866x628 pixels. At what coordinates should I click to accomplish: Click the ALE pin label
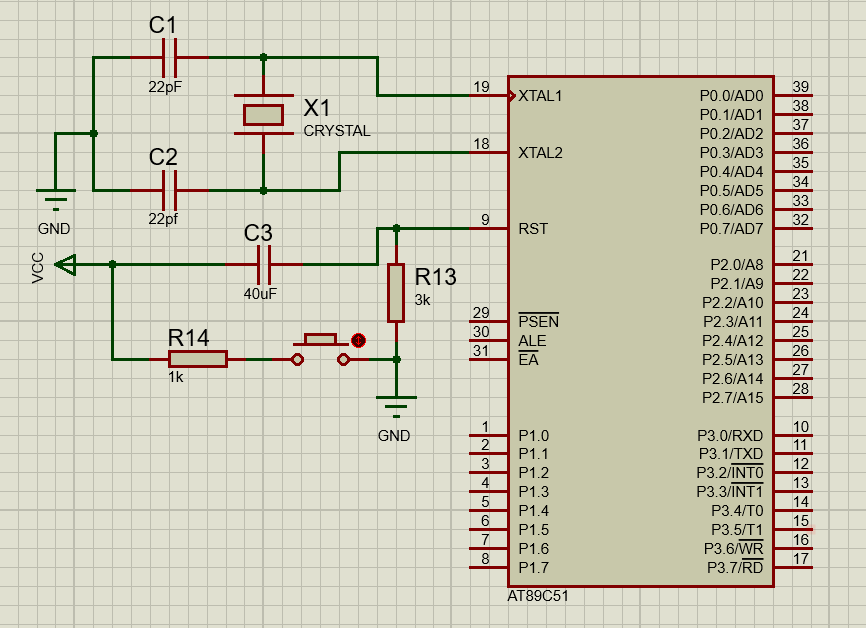[532, 341]
